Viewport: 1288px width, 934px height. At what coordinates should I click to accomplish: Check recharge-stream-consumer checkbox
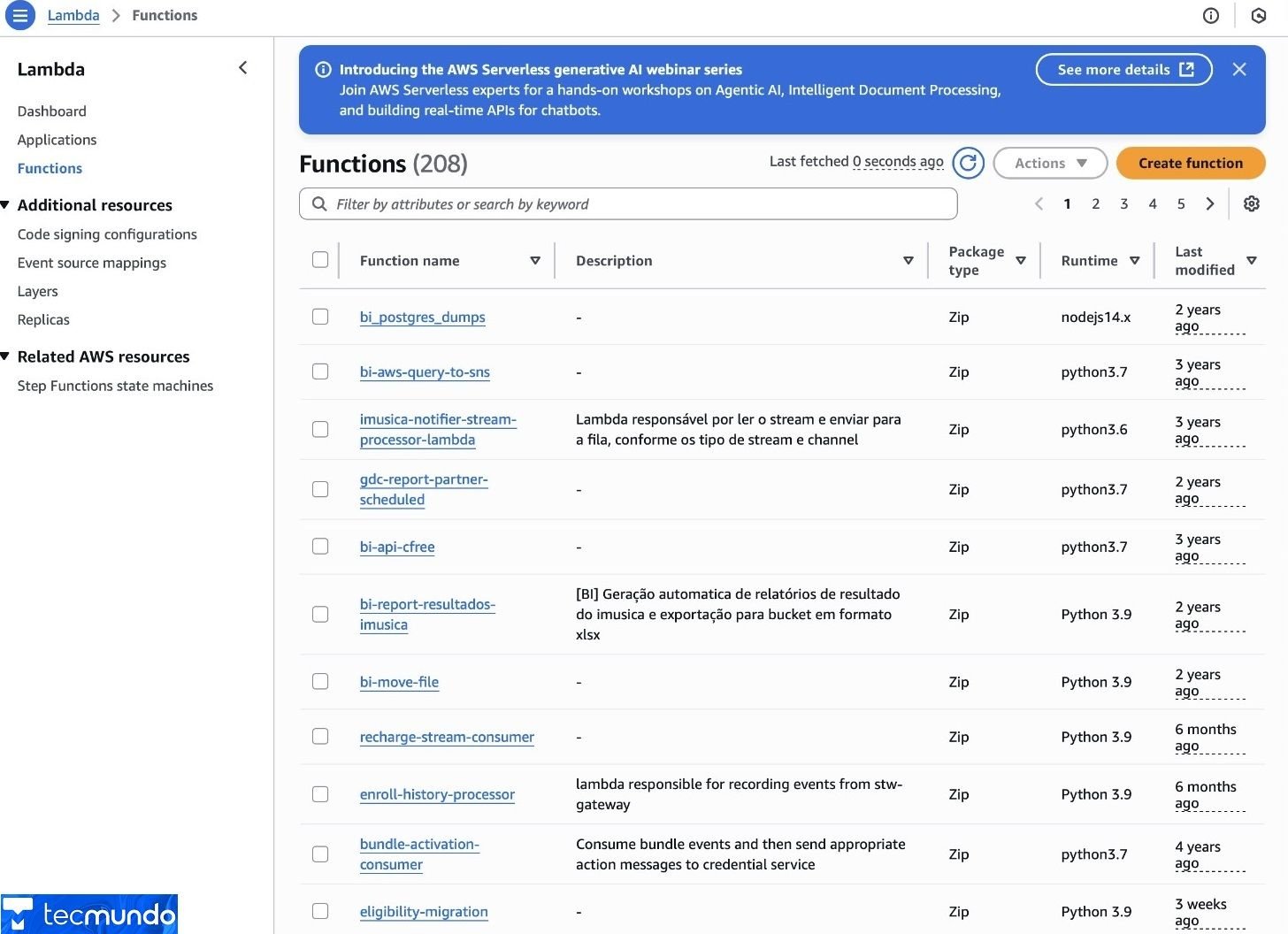coord(320,736)
